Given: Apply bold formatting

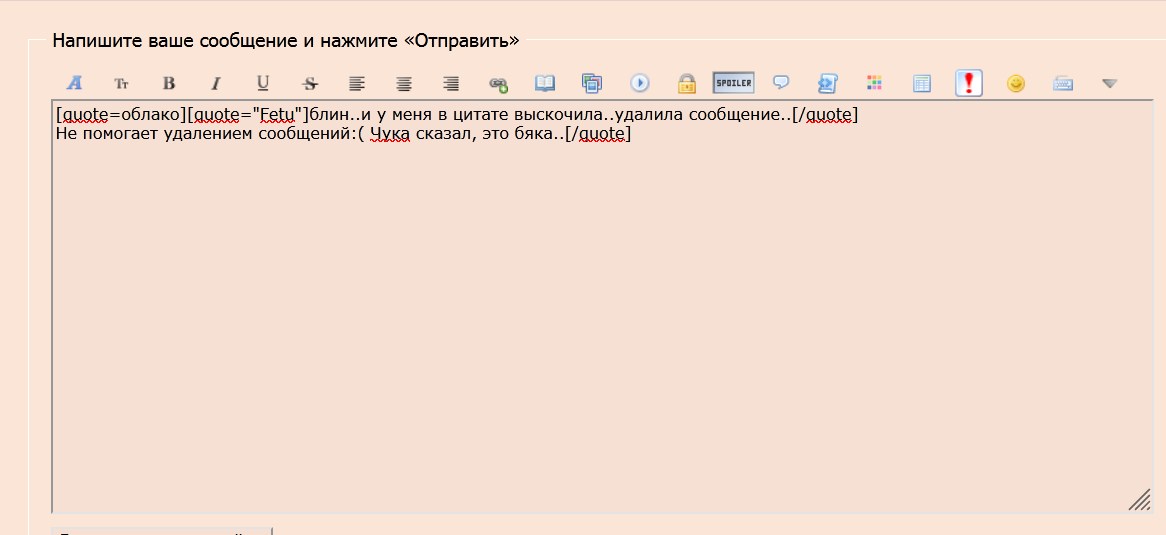Looking at the screenshot, I should 169,83.
